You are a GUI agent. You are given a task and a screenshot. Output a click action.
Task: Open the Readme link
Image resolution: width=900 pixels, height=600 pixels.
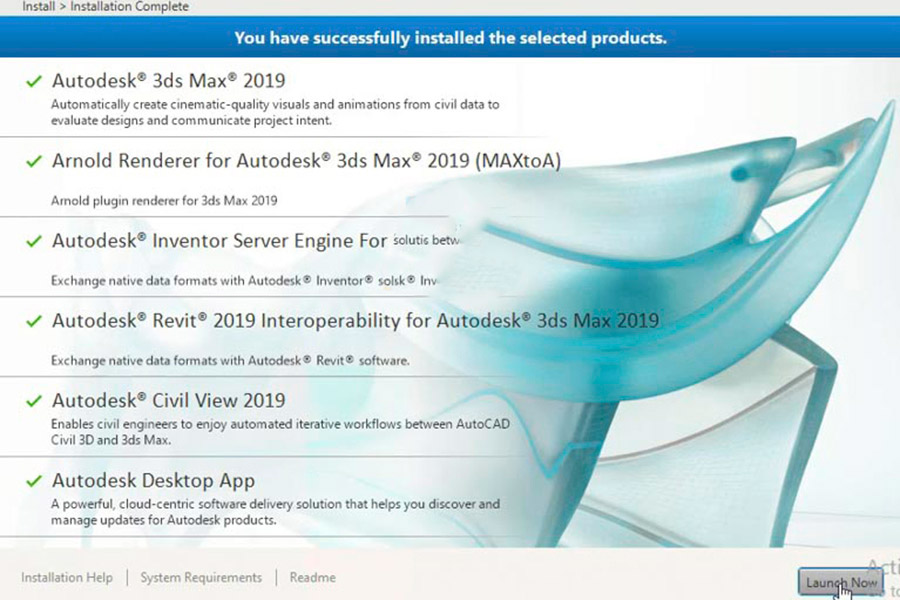(312, 578)
